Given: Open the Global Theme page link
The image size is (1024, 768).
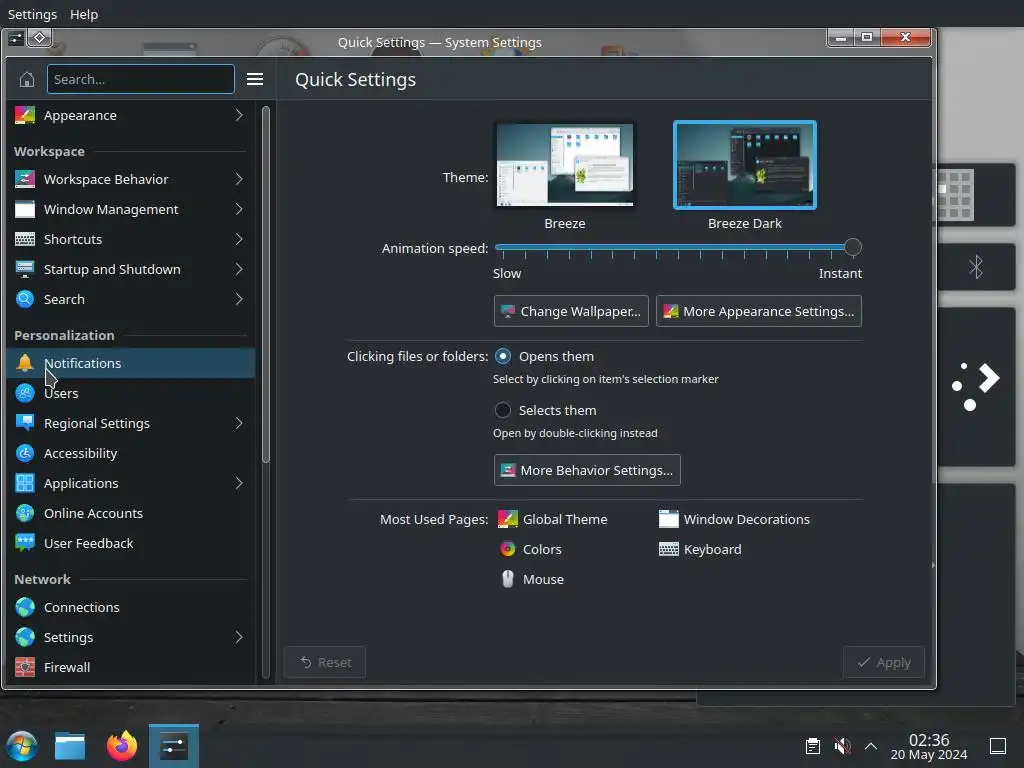Looking at the screenshot, I should 552,519.
